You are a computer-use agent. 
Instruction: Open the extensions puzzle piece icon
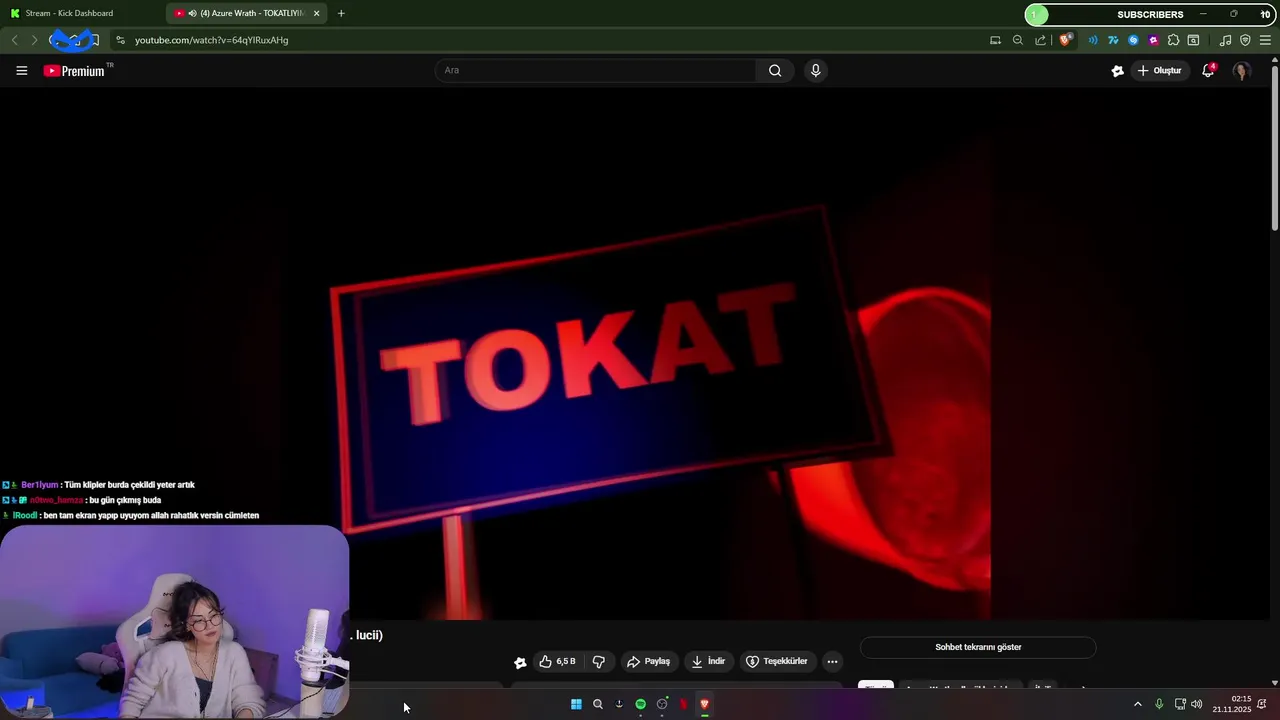pos(1173,40)
